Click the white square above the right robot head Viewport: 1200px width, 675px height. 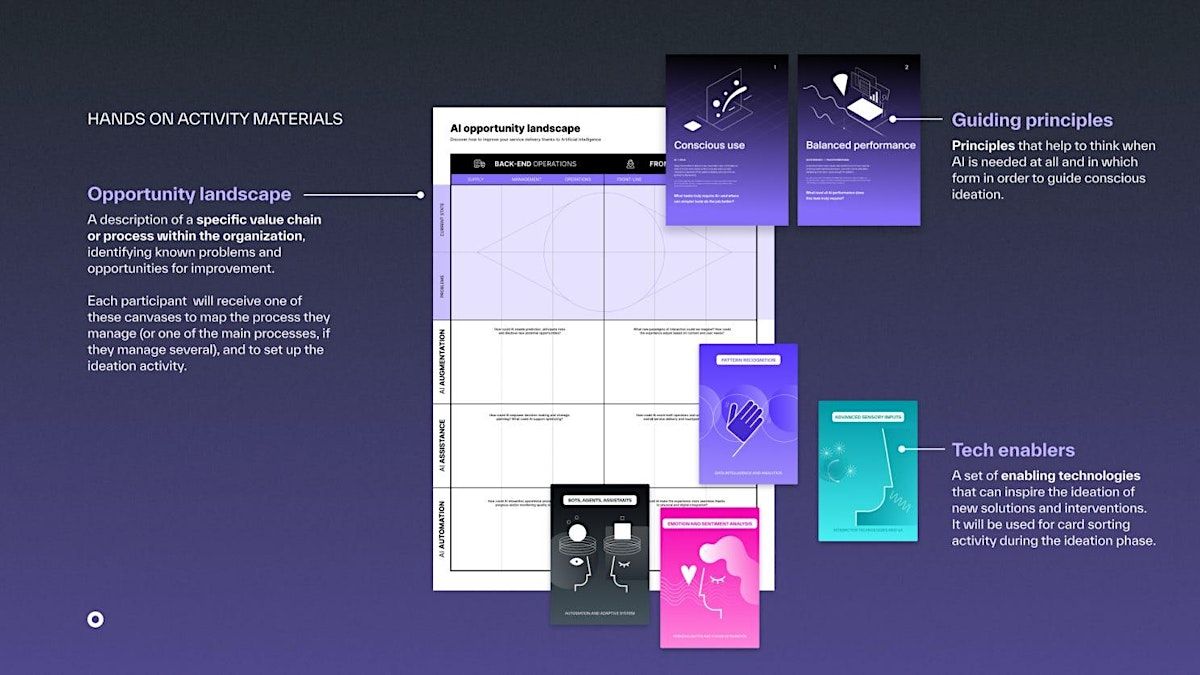pos(622,531)
